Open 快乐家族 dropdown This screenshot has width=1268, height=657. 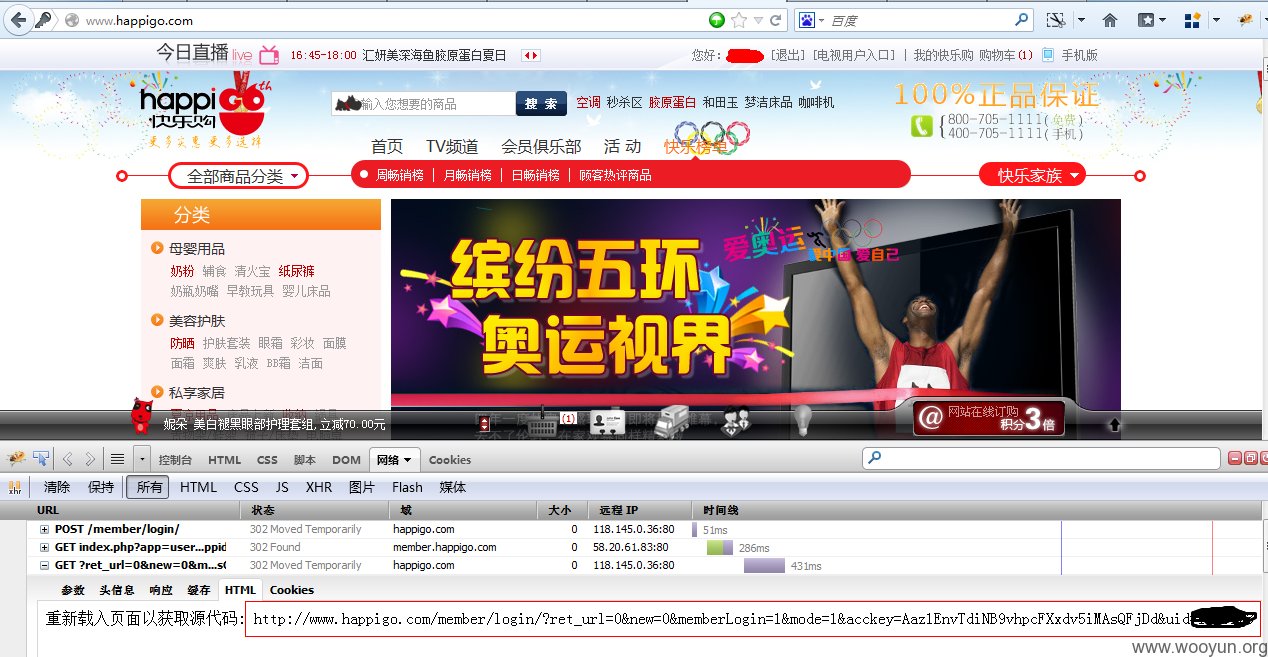click(1033, 176)
